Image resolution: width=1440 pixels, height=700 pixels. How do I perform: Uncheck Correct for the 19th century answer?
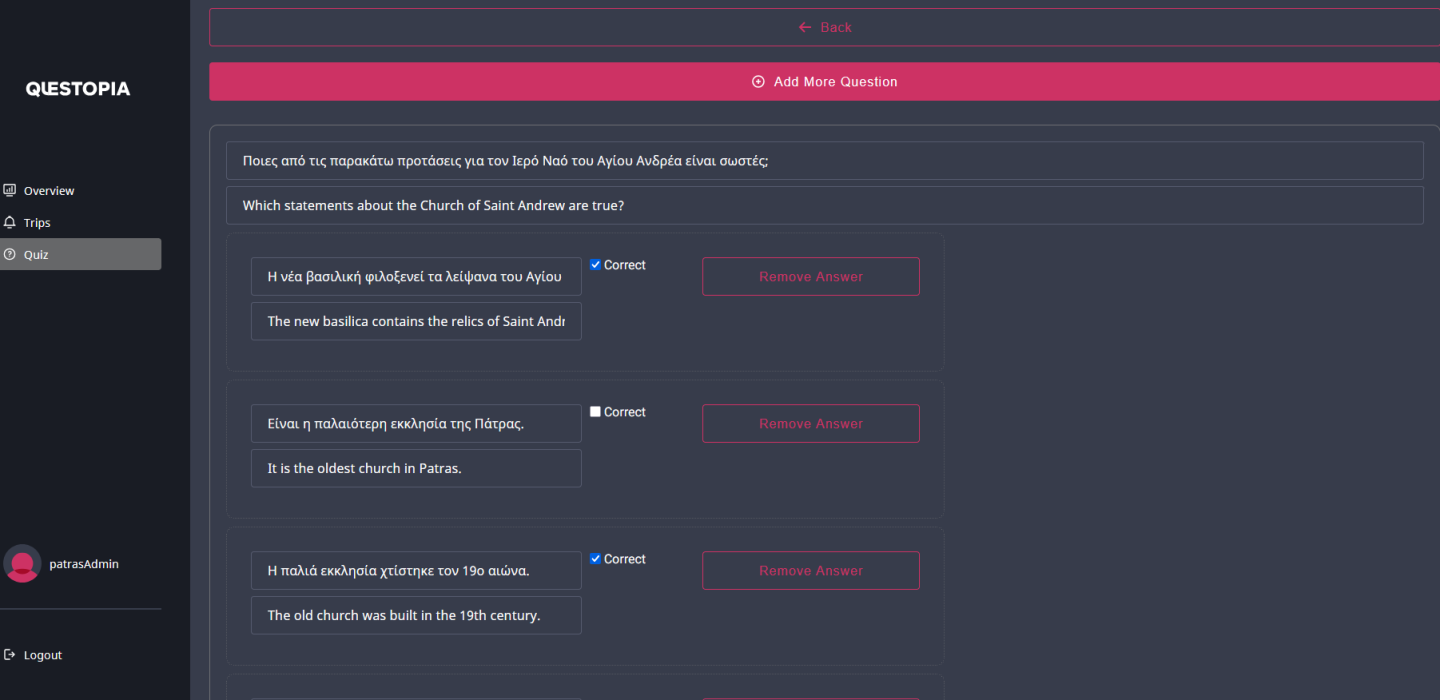point(596,559)
